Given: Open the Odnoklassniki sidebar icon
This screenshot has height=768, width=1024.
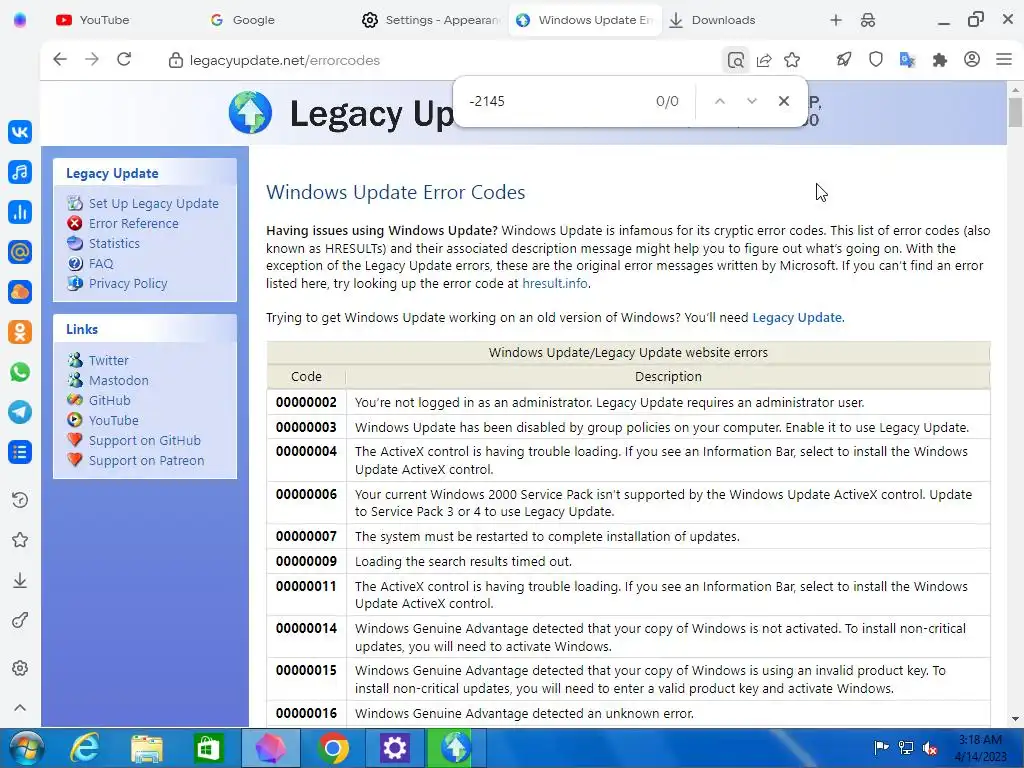Looking at the screenshot, I should [x=20, y=332].
